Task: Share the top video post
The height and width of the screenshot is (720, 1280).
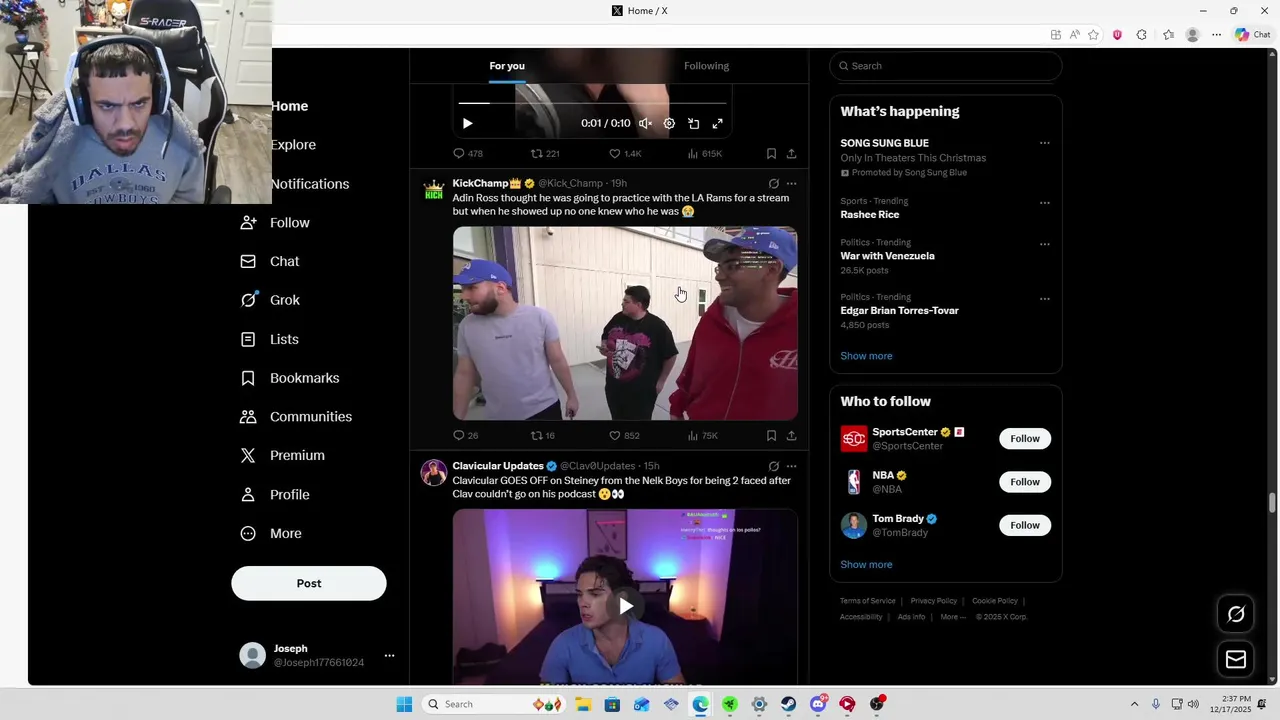Action: (791, 153)
